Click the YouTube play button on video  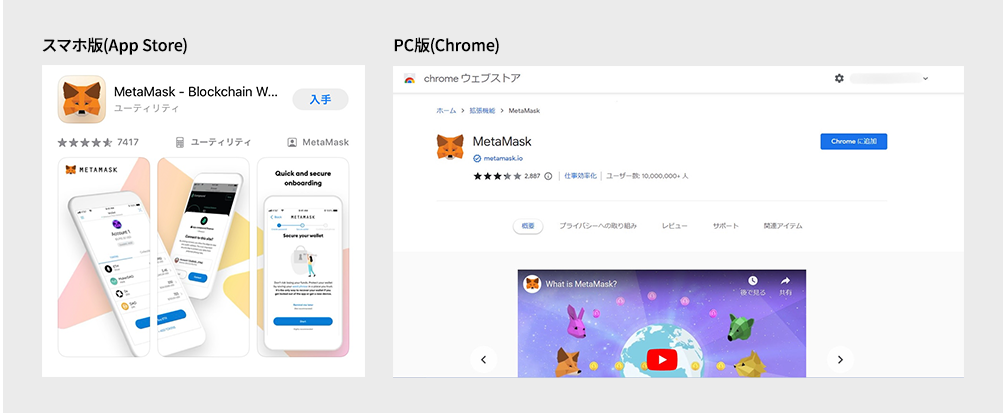coord(660,358)
